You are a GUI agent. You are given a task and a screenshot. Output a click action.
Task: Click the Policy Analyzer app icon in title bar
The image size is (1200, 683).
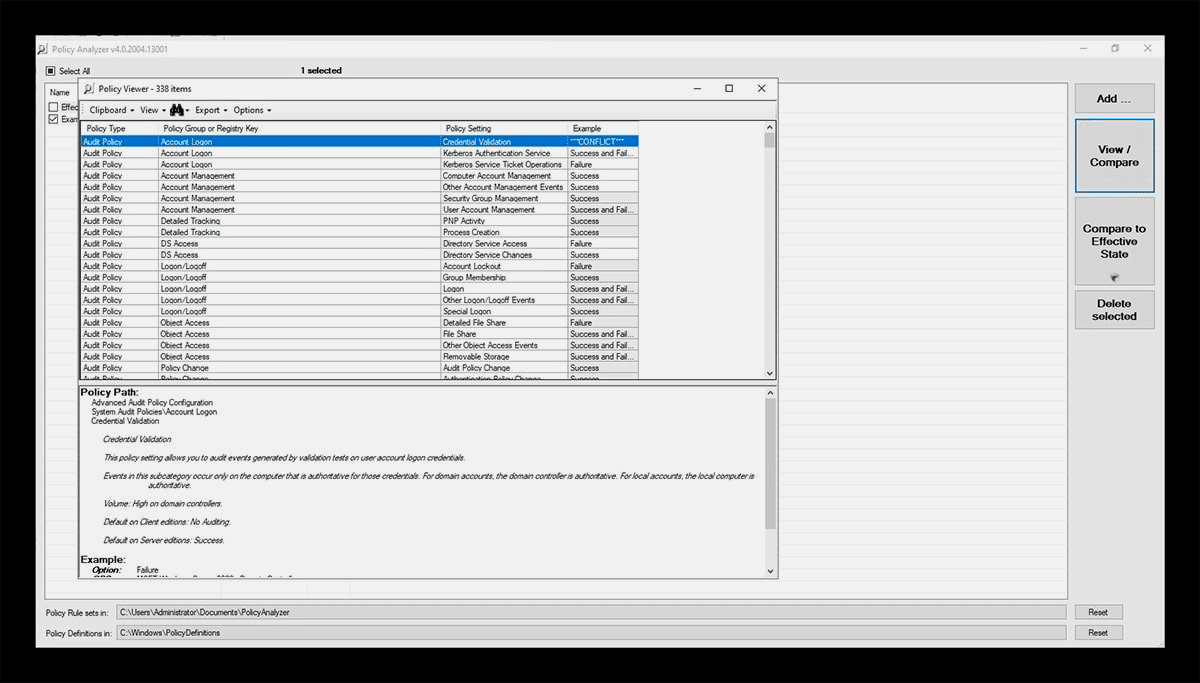[x=42, y=49]
